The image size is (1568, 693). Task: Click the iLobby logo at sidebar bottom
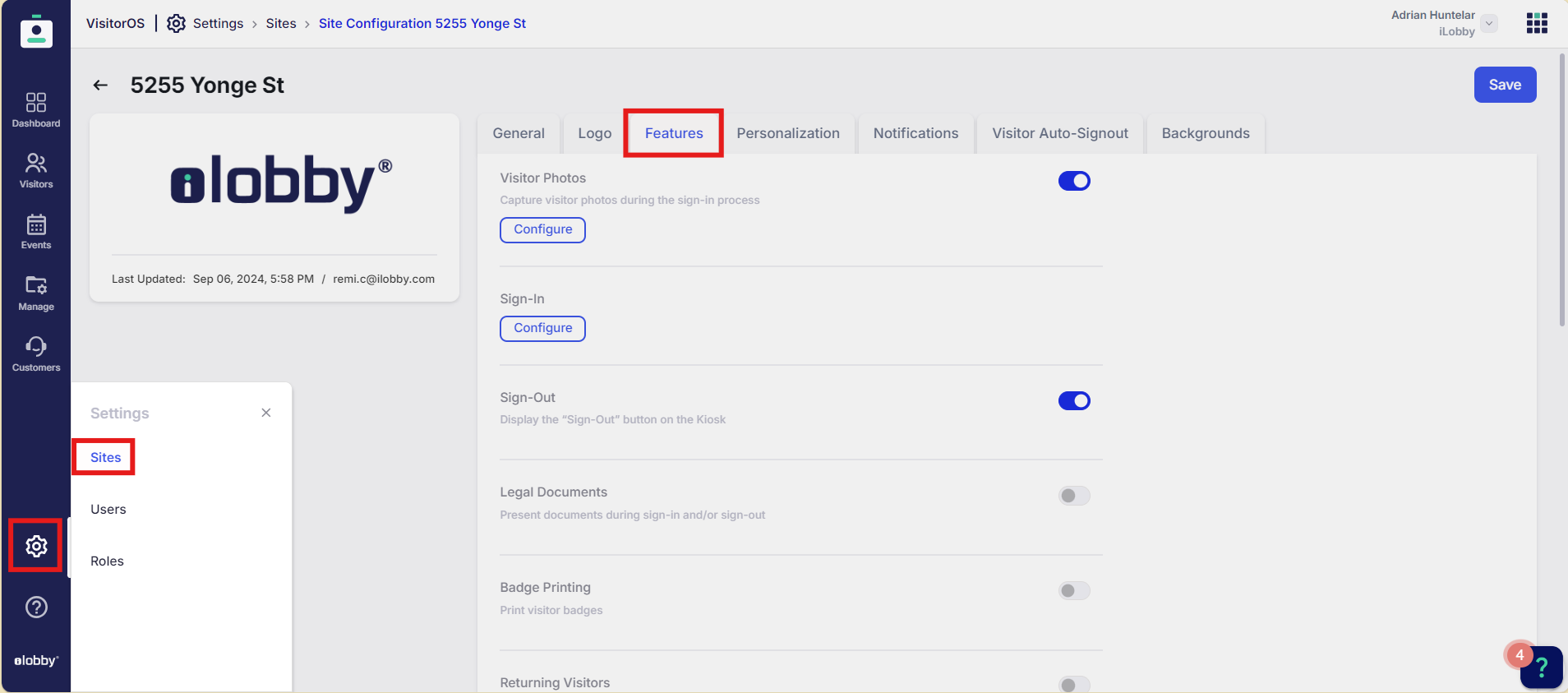coord(36,661)
